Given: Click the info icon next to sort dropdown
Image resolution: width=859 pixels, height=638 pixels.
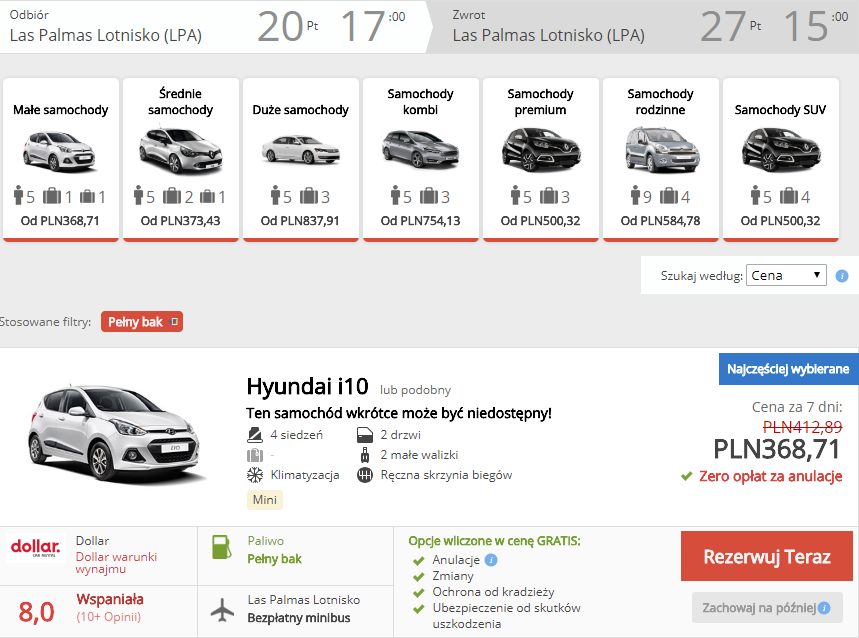Looking at the screenshot, I should click(x=841, y=276).
